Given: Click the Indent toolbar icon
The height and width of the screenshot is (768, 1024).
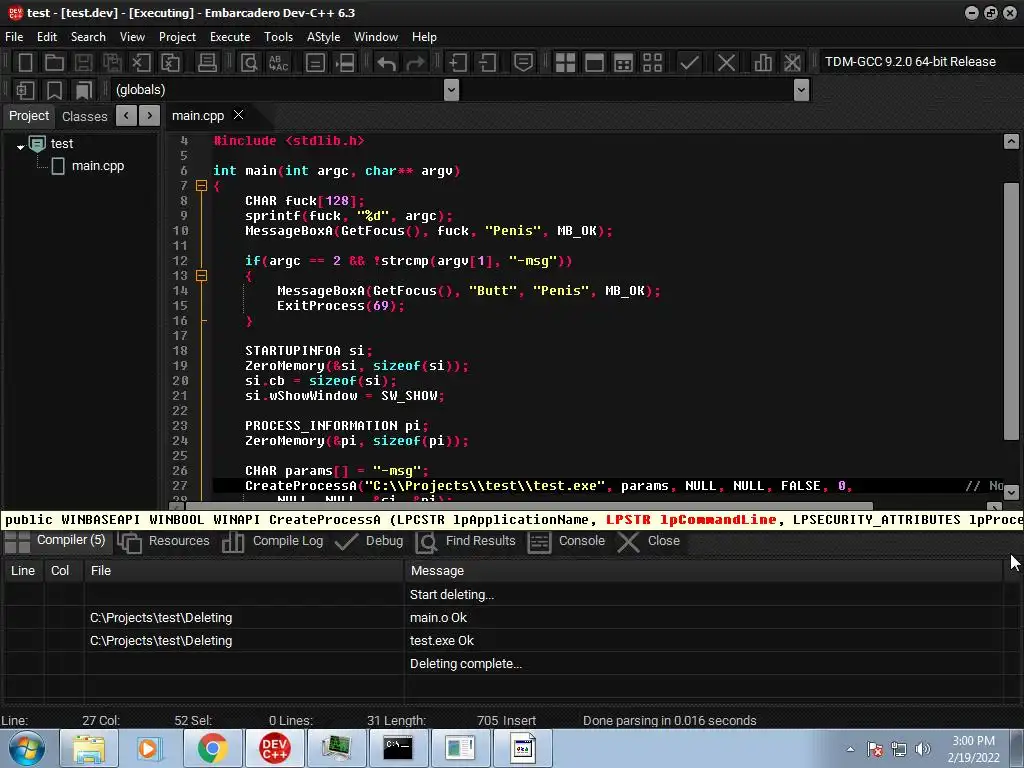Looking at the screenshot, I should pyautogui.click(x=458, y=63).
